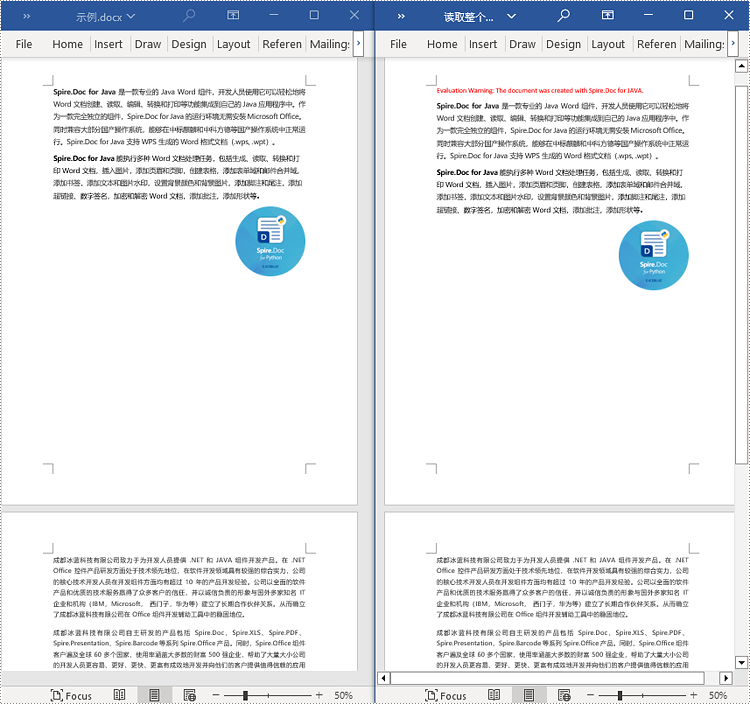Open Mailings tab in right window
This screenshot has width=750, height=704.
coord(704,44)
